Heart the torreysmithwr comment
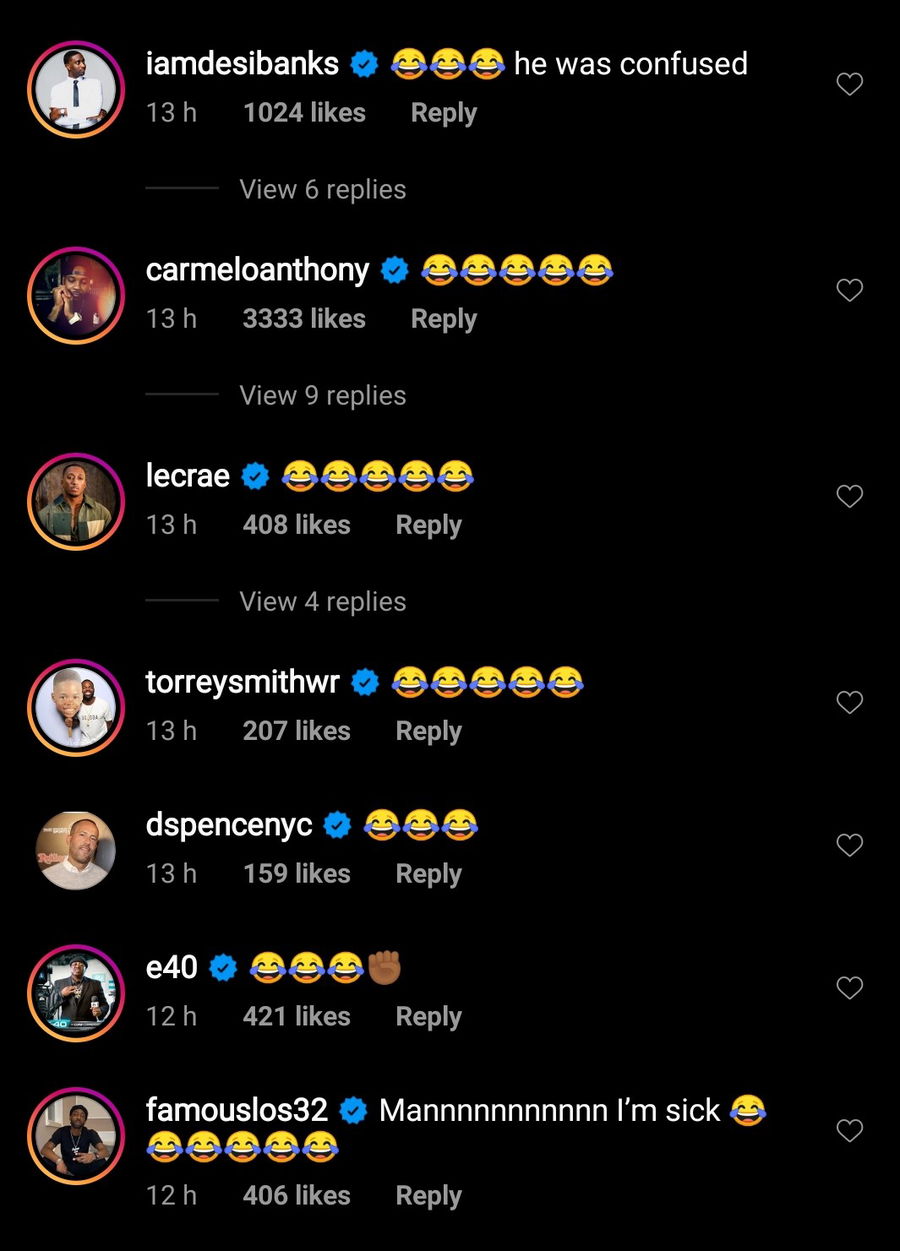The width and height of the screenshot is (900, 1251). click(849, 703)
